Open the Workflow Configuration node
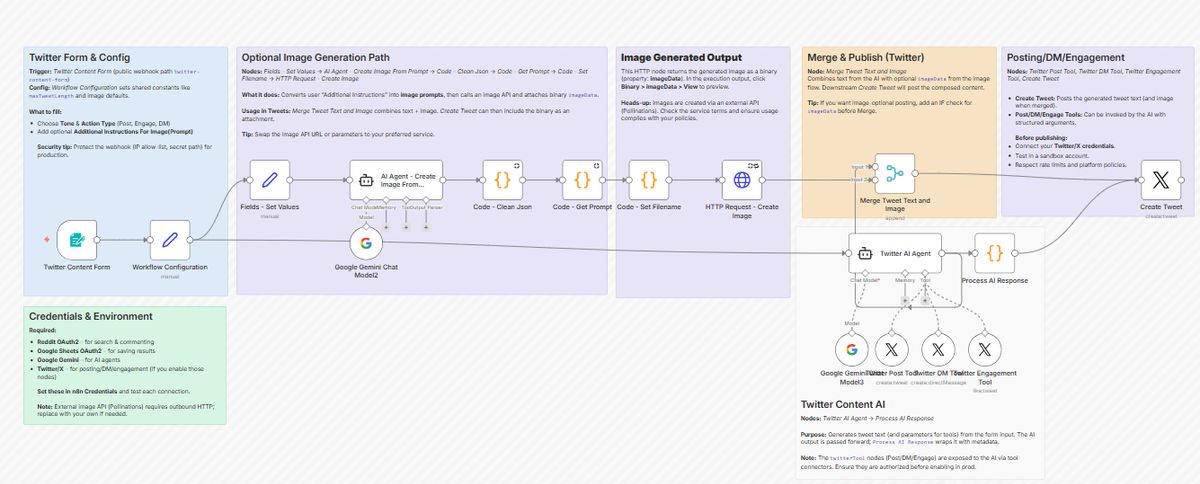1200x484 pixels. (x=169, y=240)
